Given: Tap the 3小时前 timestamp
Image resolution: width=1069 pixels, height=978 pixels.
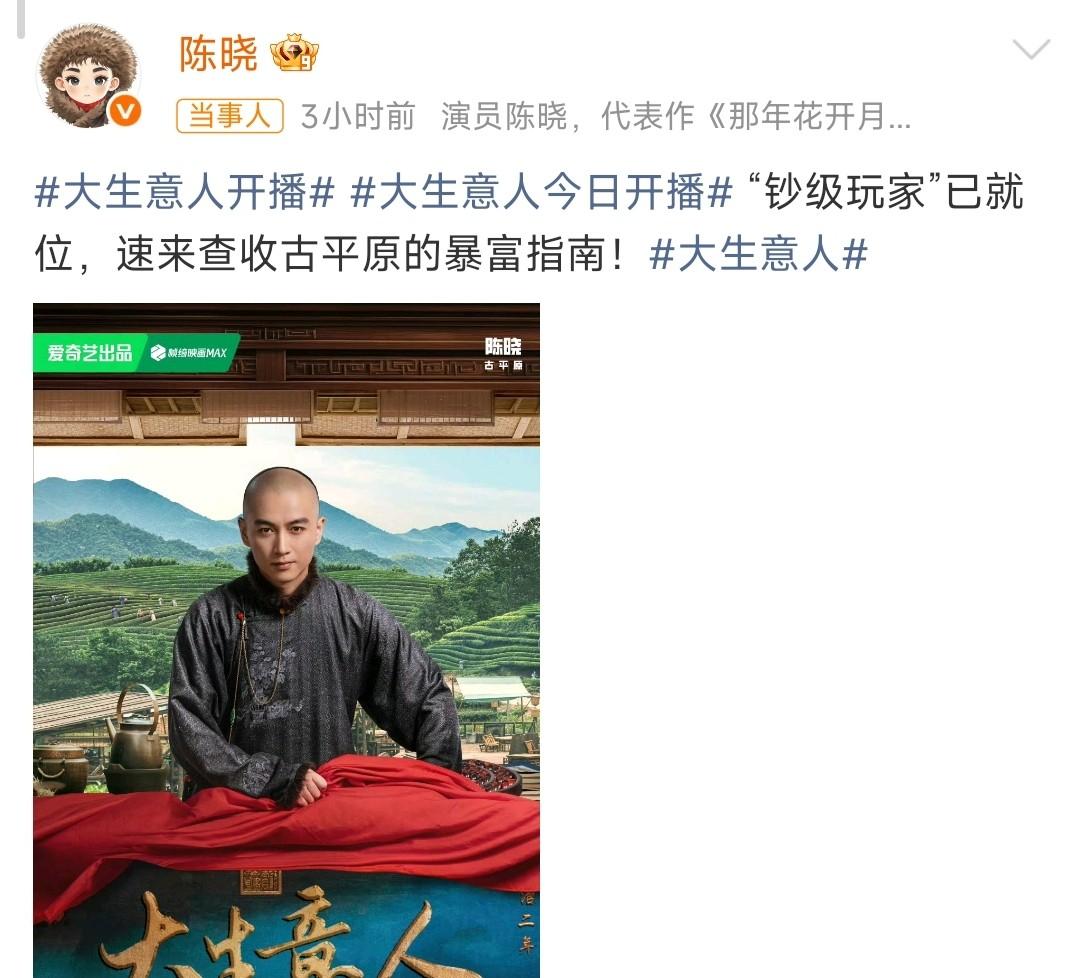Looking at the screenshot, I should point(358,117).
